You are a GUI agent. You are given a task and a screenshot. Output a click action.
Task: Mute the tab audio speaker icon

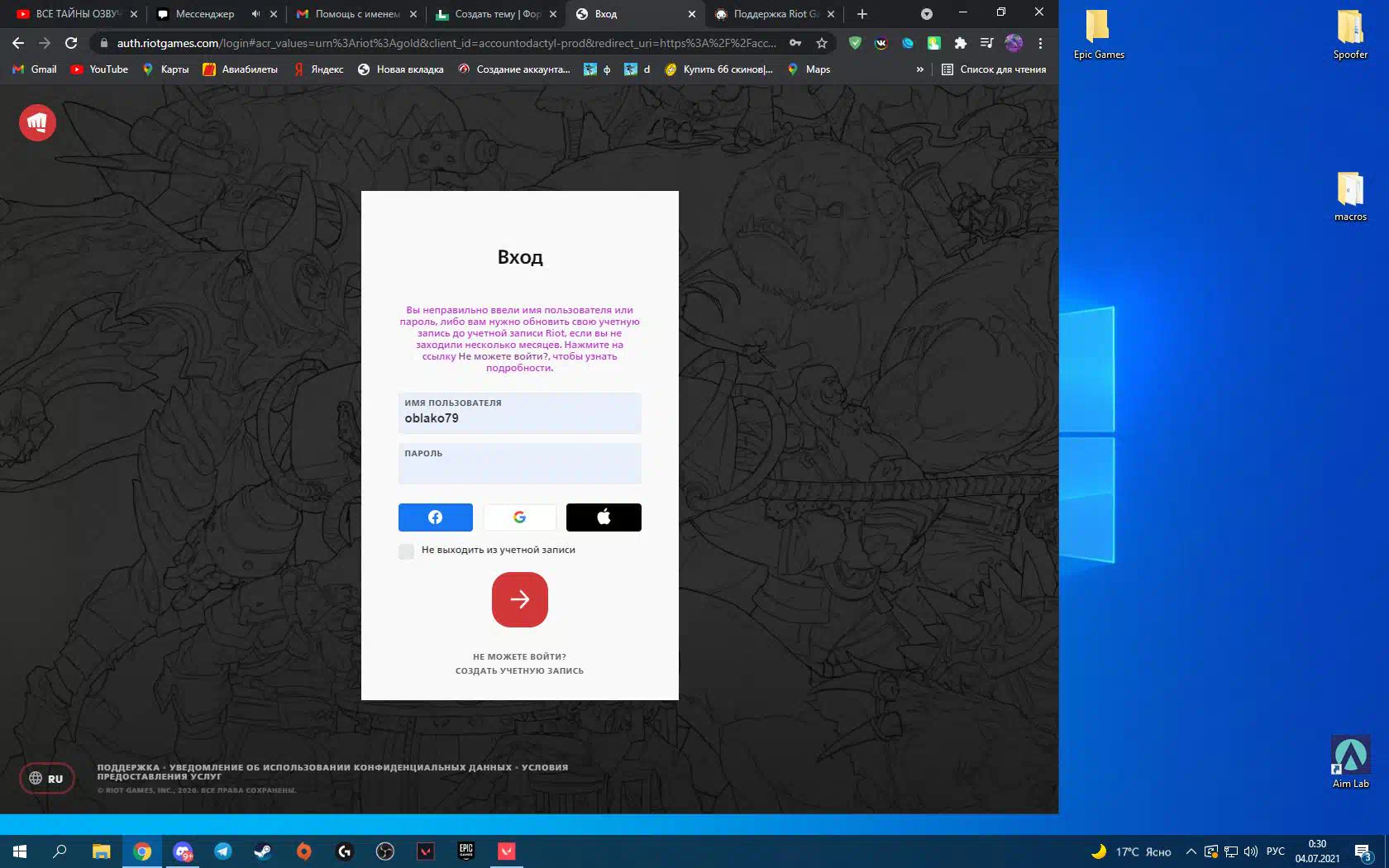[x=255, y=14]
